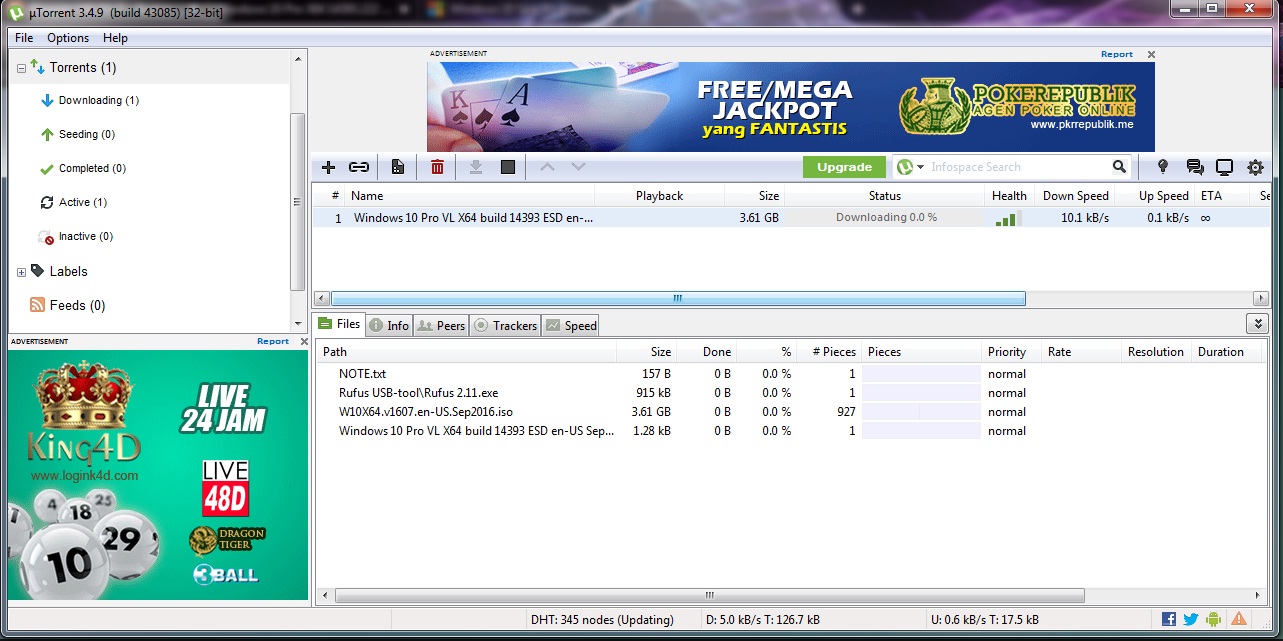Open uTorrent remote monitor icon
The height and width of the screenshot is (641, 1283).
tap(1224, 167)
